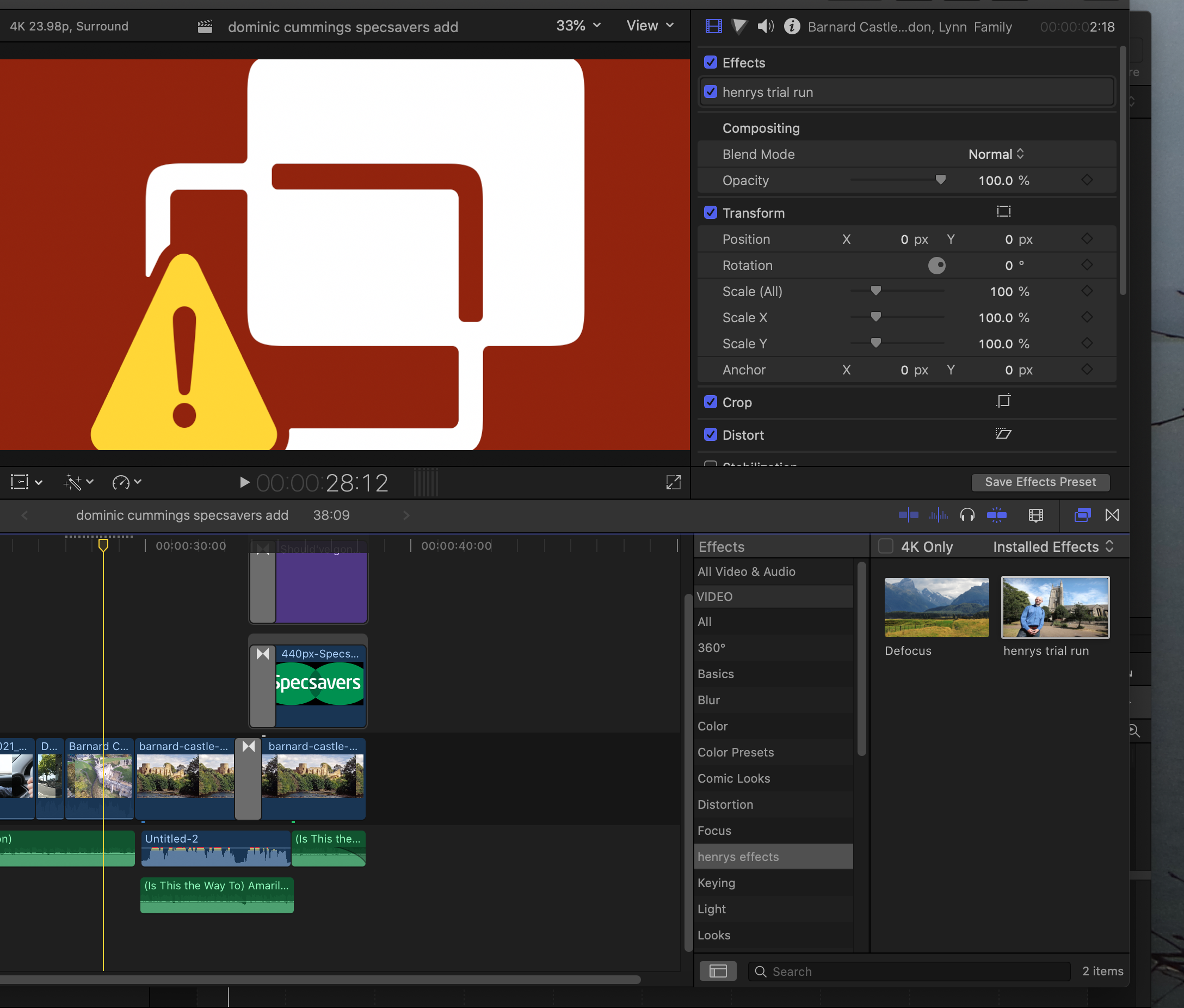This screenshot has height=1008, width=1184.
Task: Open the 33% zoom level dropdown
Action: [578, 26]
